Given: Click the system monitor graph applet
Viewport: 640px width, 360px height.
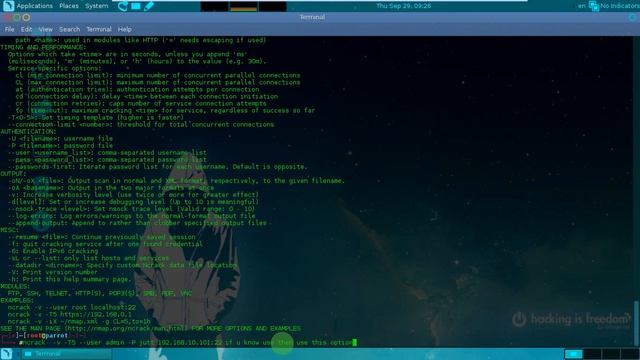Looking at the screenshot, I should pyautogui.click(x=243, y=6).
